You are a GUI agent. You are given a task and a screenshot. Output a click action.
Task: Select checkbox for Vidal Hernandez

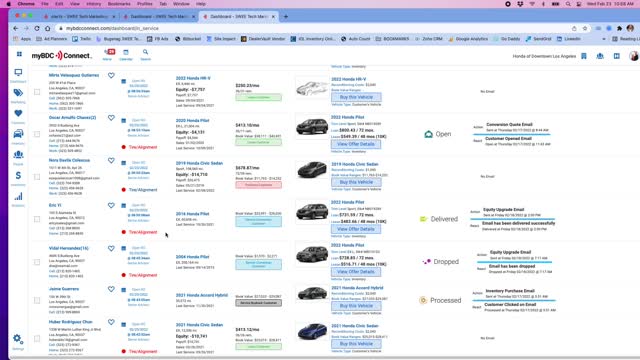(37, 262)
